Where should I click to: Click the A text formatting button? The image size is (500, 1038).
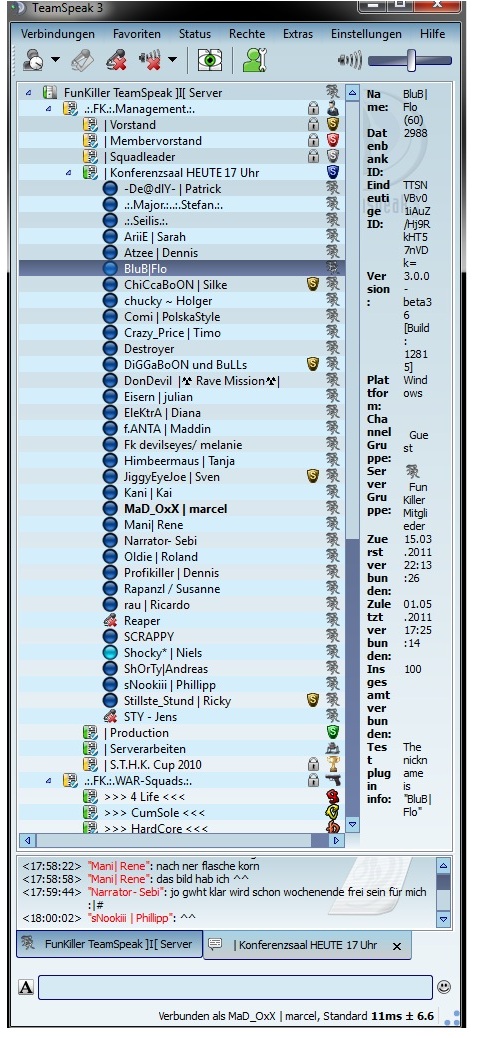click(x=26, y=988)
